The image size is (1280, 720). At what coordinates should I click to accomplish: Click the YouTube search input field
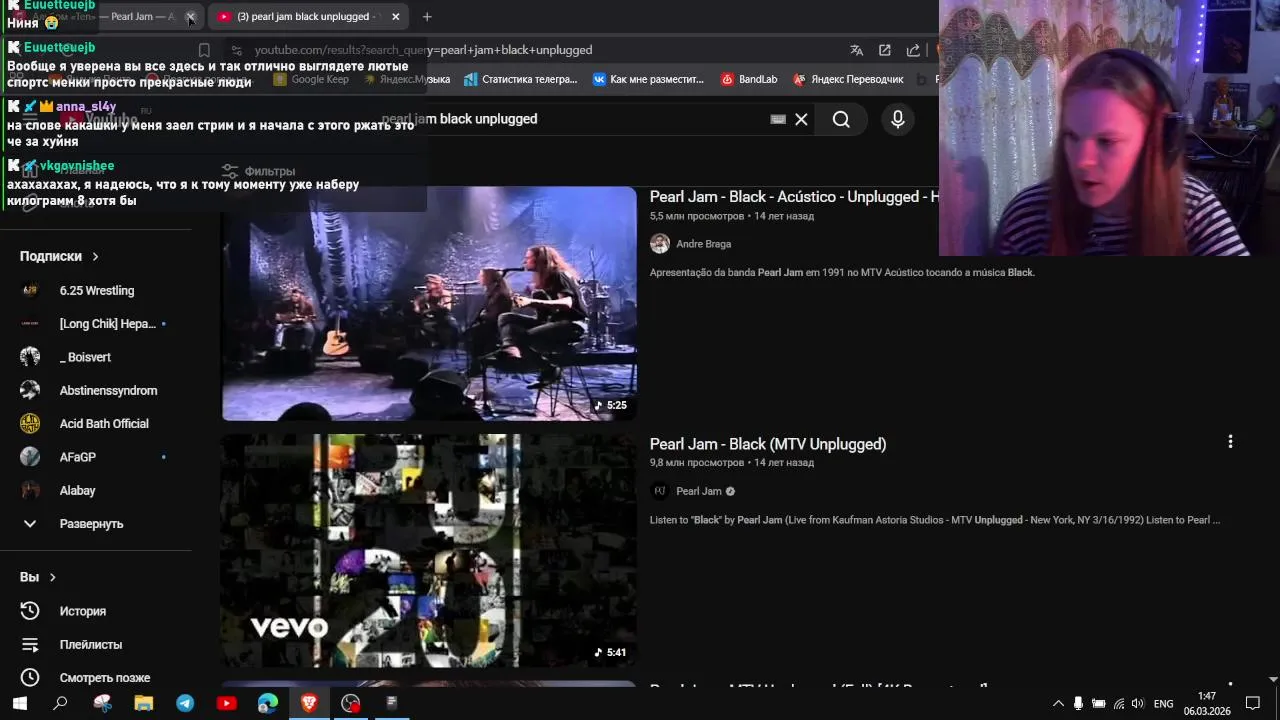point(590,119)
